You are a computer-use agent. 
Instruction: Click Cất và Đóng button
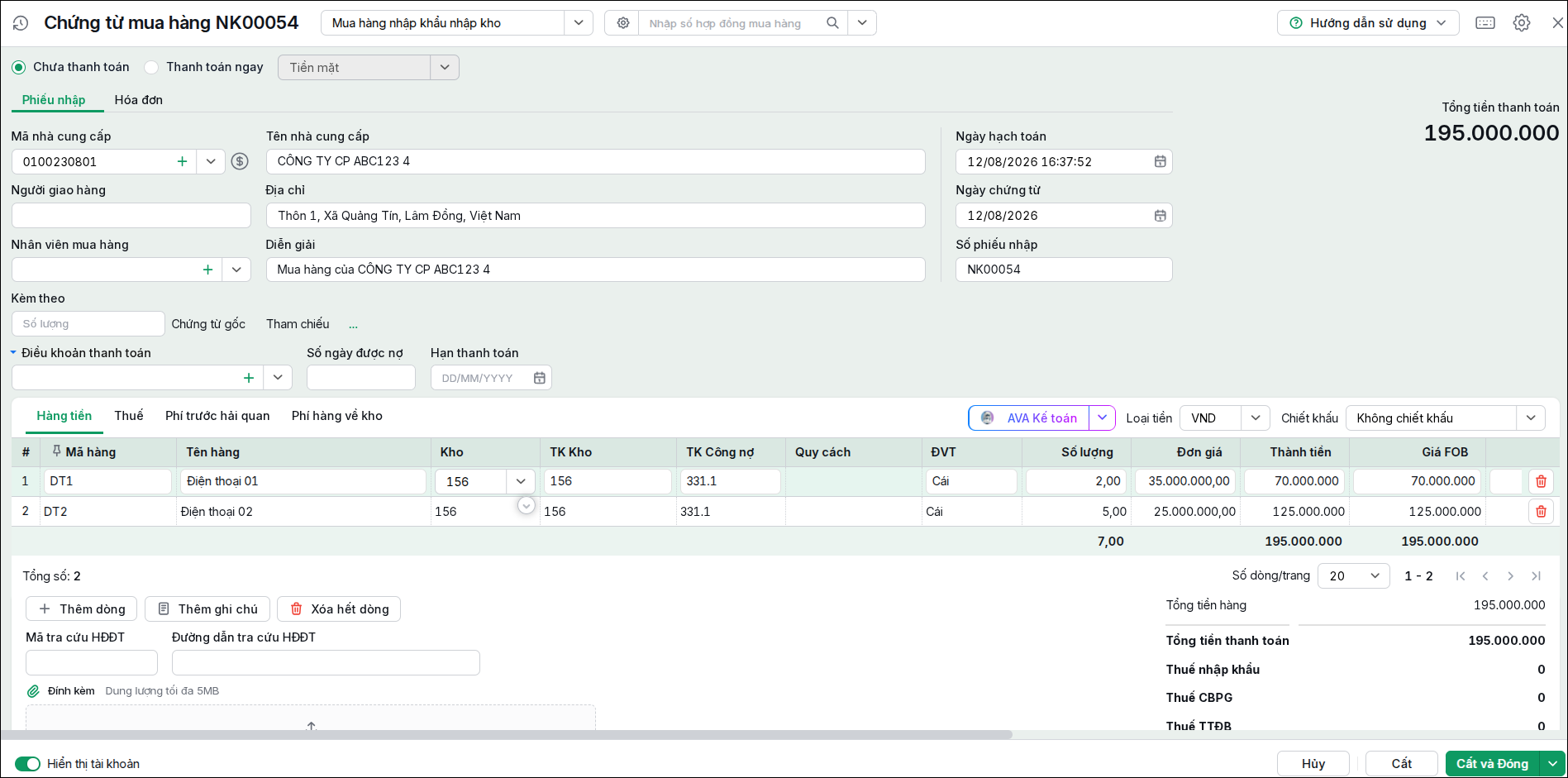[1492, 764]
